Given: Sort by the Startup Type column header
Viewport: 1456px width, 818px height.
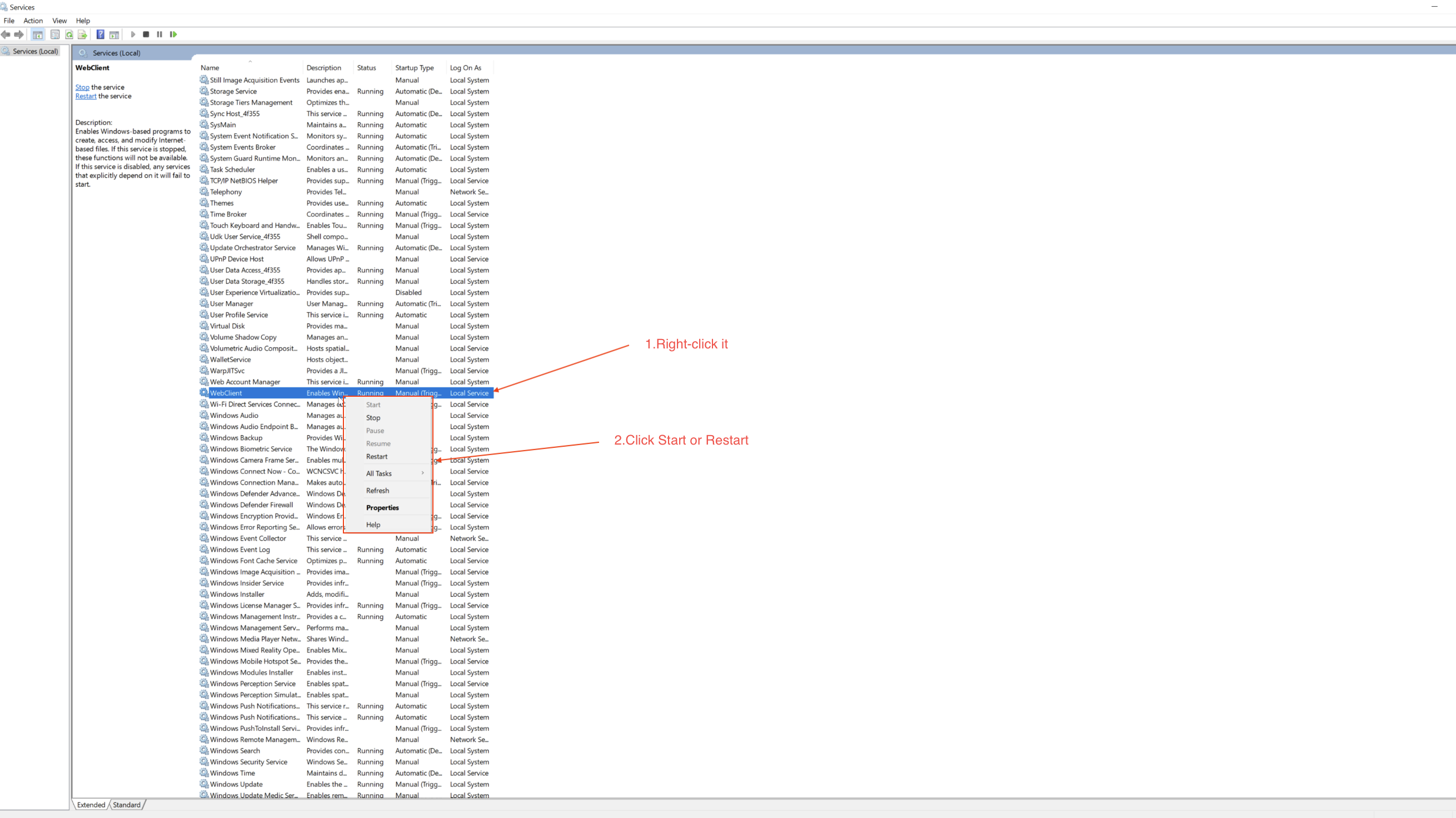Looking at the screenshot, I should [415, 68].
